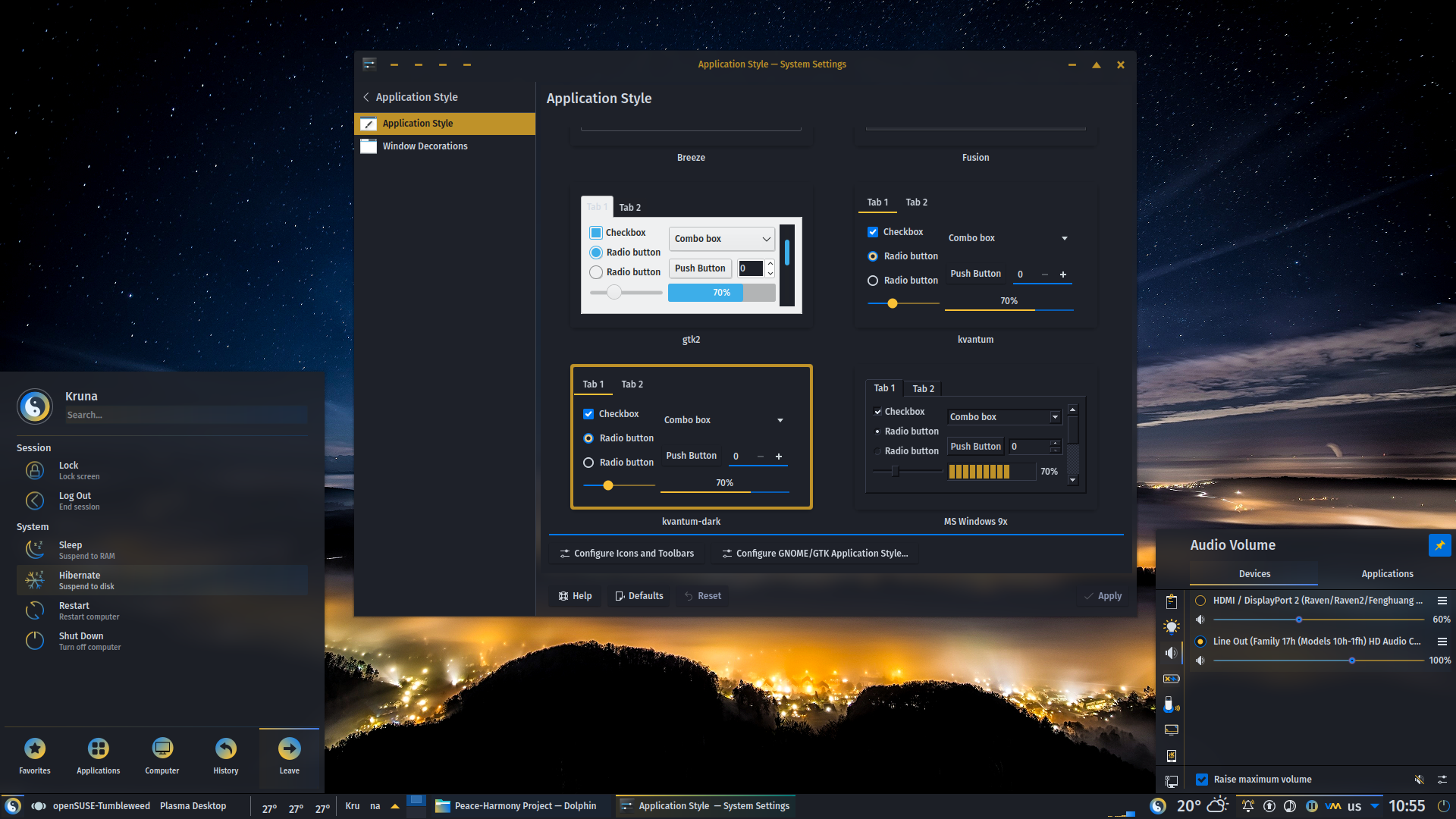Viewport: 1456px width, 819px height.
Task: Select second Radio button in kvantum-dark preview
Action: point(588,463)
